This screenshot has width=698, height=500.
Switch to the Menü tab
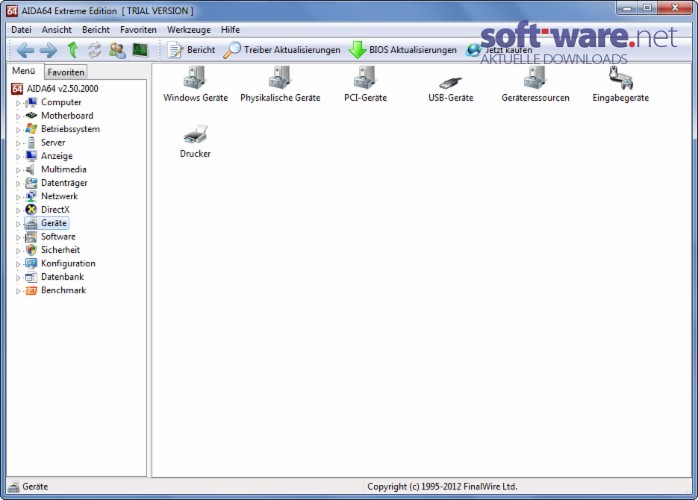(x=24, y=71)
